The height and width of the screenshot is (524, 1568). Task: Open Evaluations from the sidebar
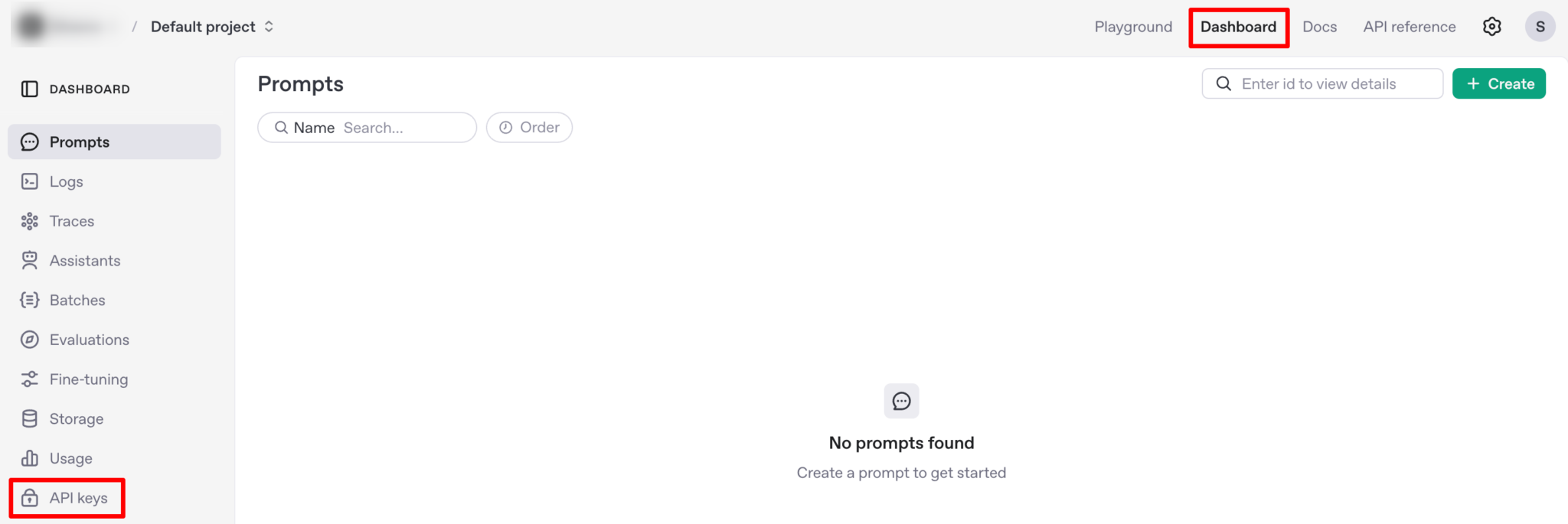tap(89, 340)
